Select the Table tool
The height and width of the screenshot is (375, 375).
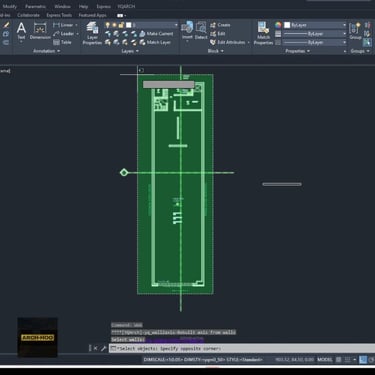coord(62,42)
